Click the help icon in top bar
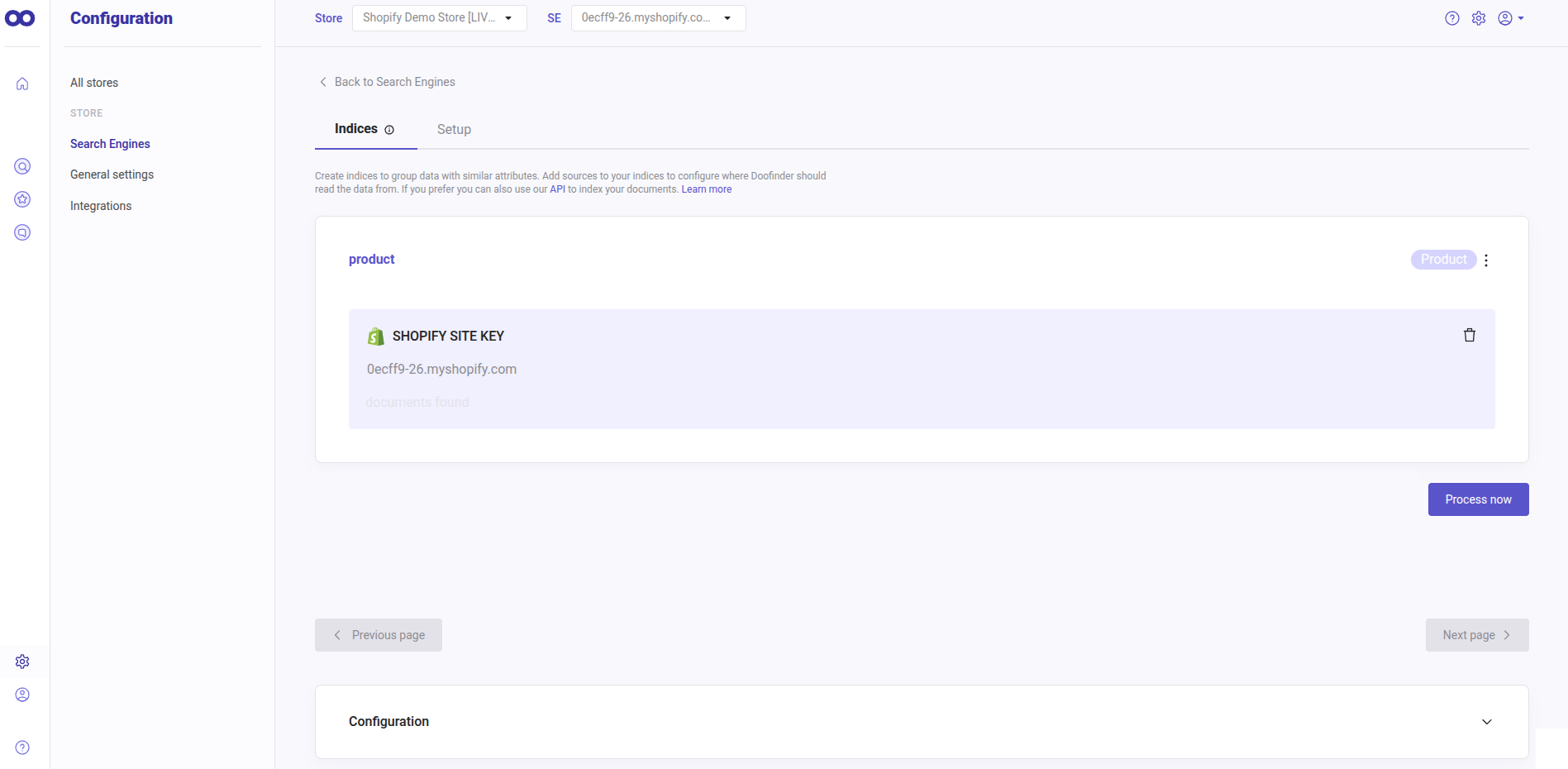Viewport: 1568px width, 769px height. [x=1451, y=18]
